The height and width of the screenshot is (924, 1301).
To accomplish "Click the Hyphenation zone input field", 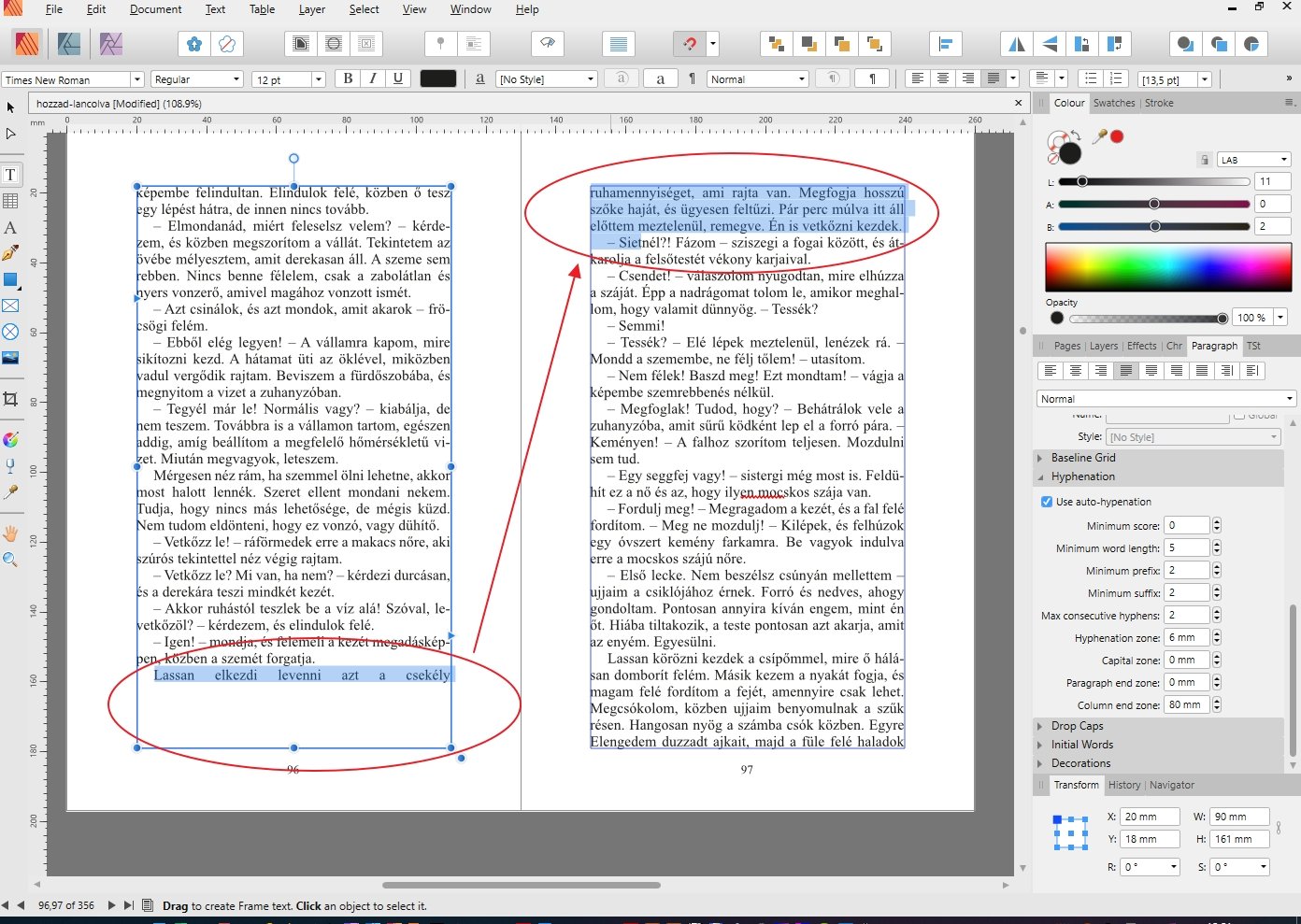I will [1187, 638].
